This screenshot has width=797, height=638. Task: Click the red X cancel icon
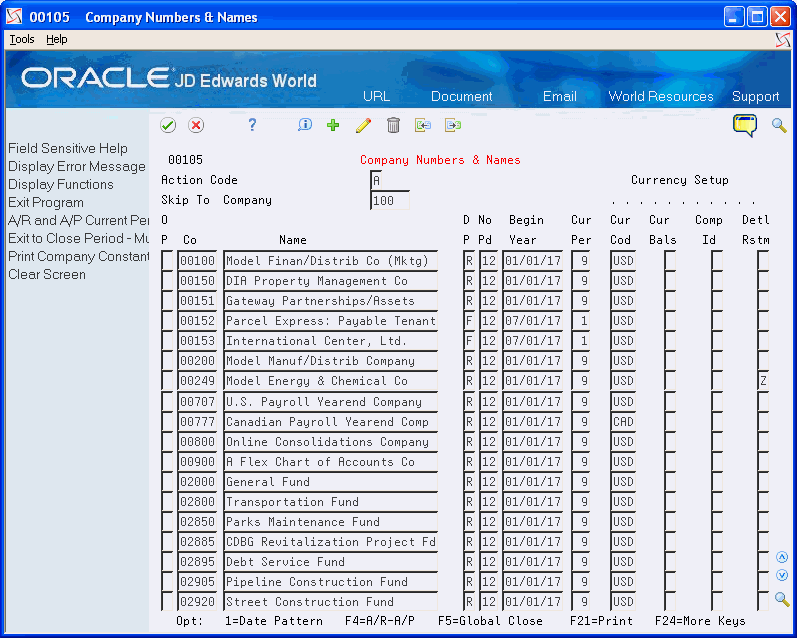pyautogui.click(x=196, y=125)
